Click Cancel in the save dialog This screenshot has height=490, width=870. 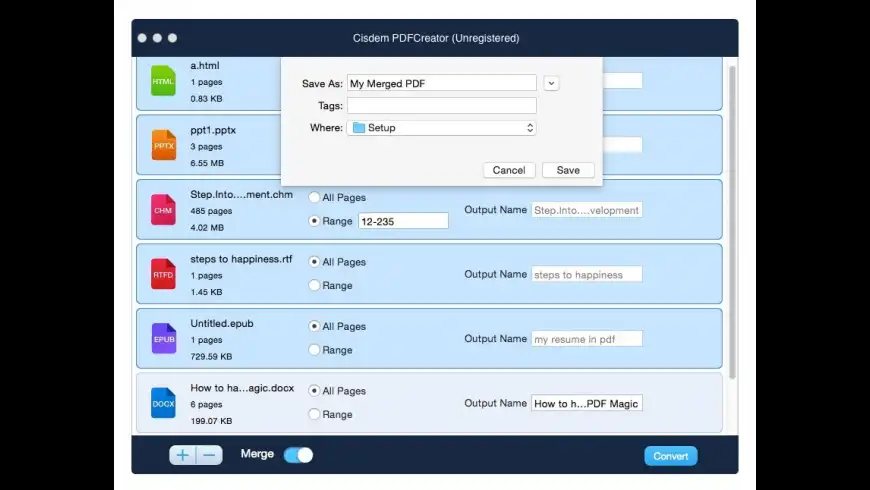(509, 170)
